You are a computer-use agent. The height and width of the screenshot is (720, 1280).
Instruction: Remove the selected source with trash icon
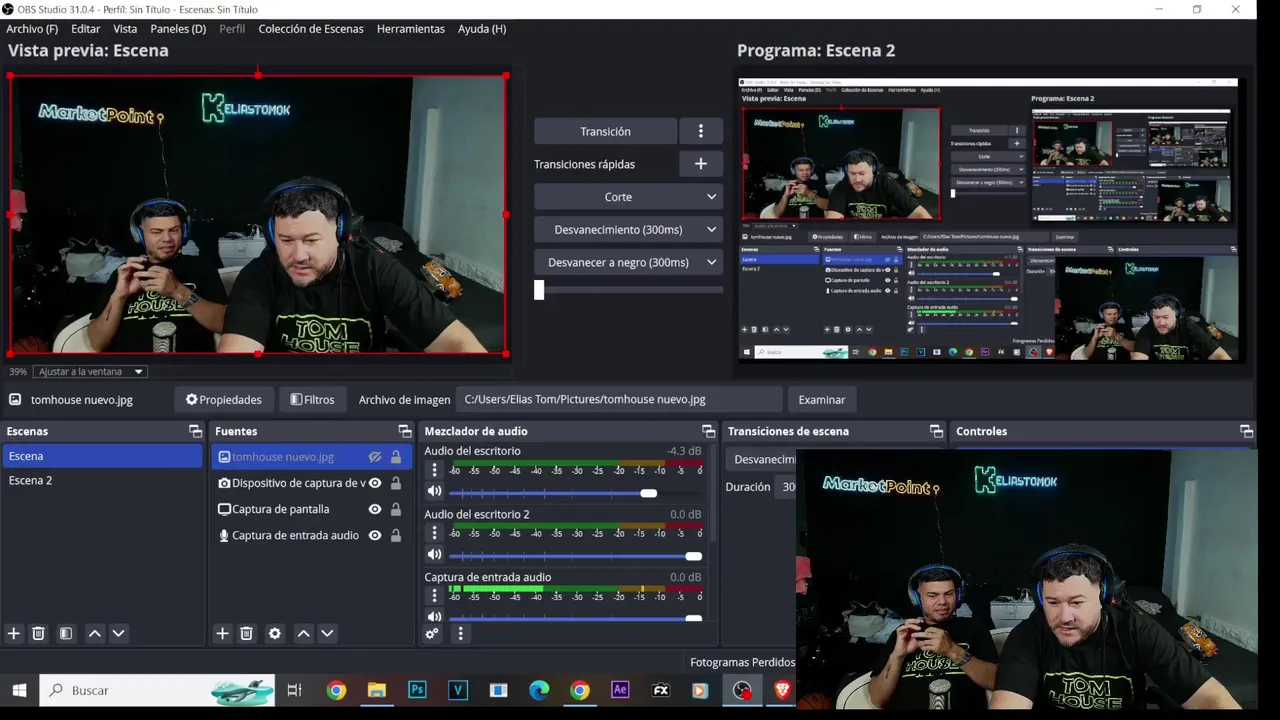[246, 633]
